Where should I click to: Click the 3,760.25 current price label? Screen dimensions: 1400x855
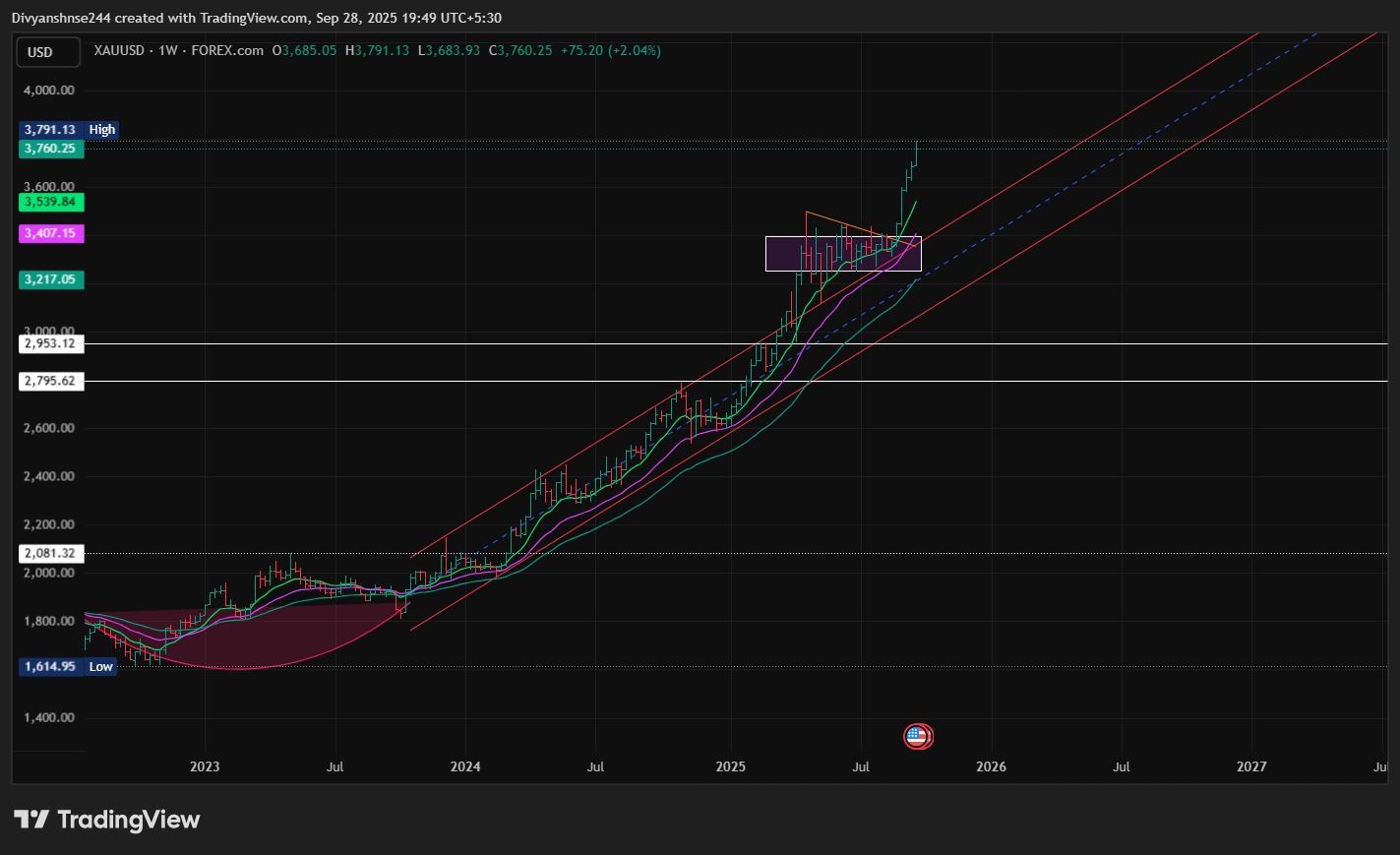click(51, 149)
